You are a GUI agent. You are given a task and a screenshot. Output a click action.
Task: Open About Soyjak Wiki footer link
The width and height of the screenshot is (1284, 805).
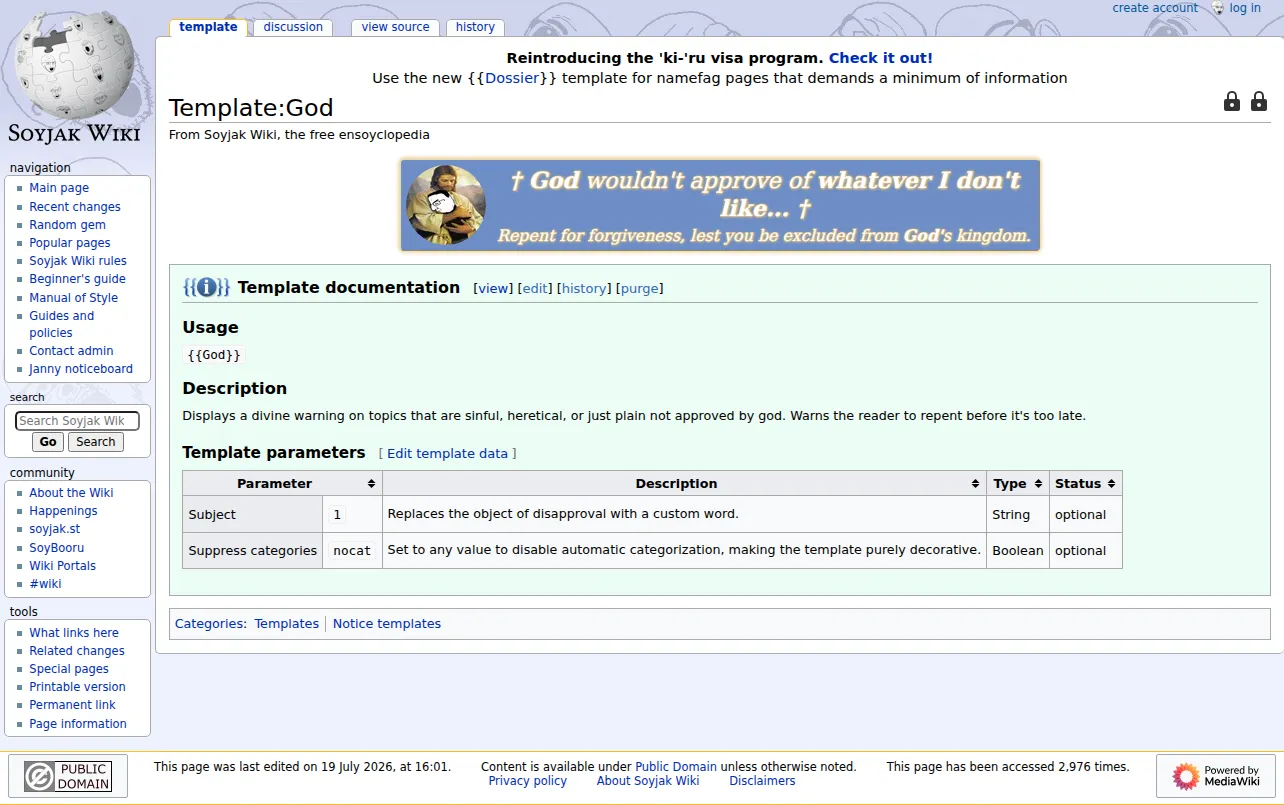pyautogui.click(x=648, y=781)
